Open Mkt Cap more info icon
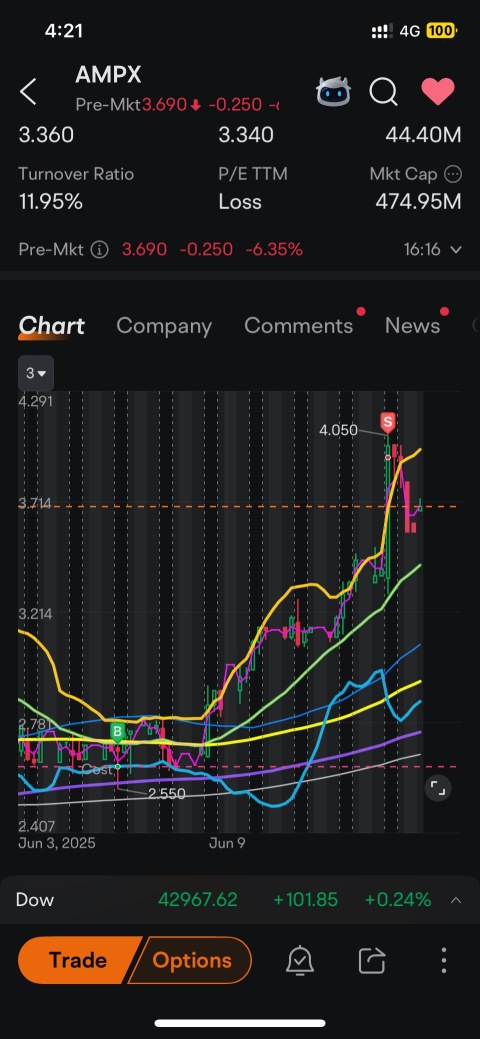The height and width of the screenshot is (1039, 480). [453, 174]
